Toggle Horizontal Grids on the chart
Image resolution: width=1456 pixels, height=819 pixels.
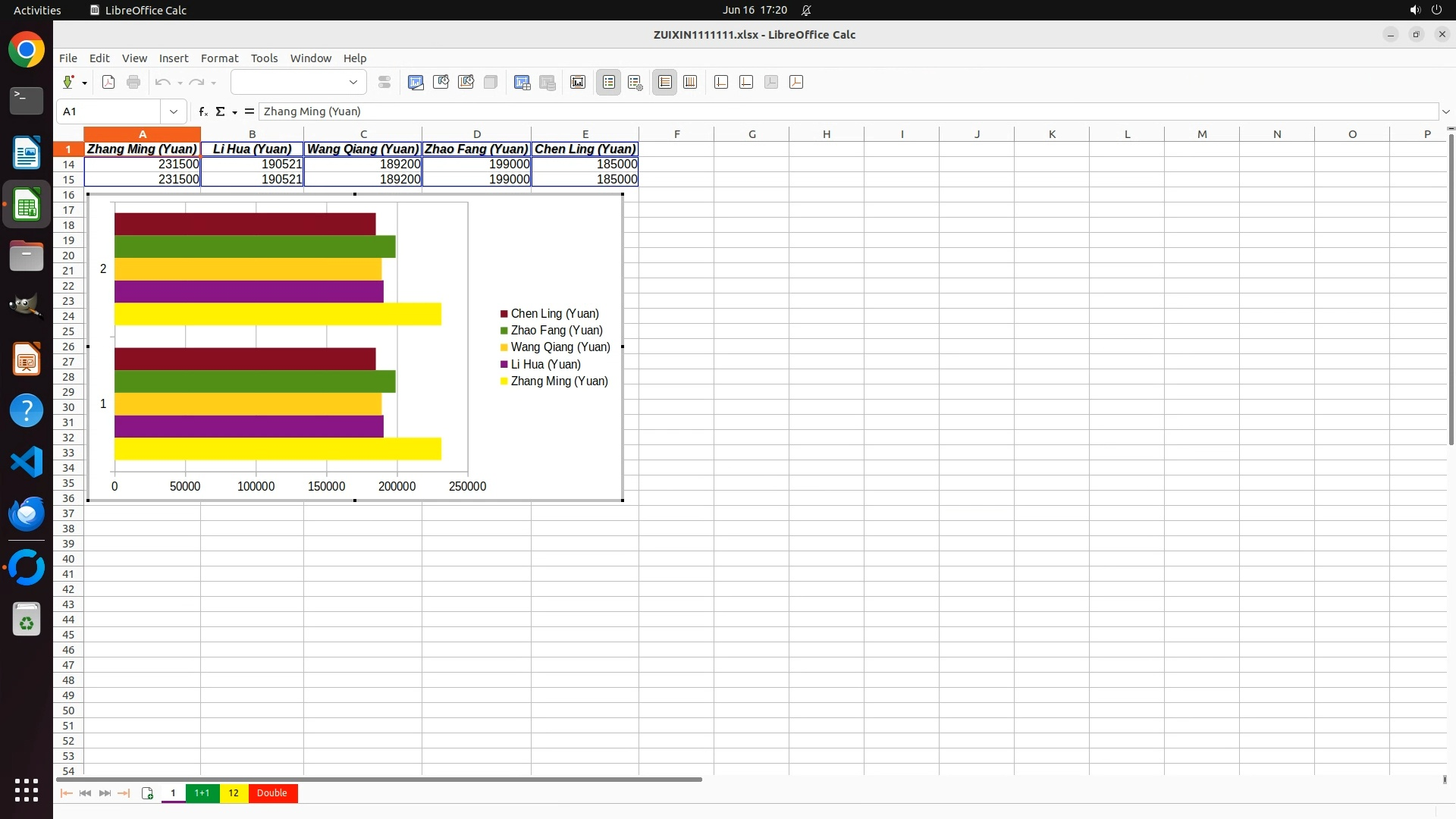(665, 82)
